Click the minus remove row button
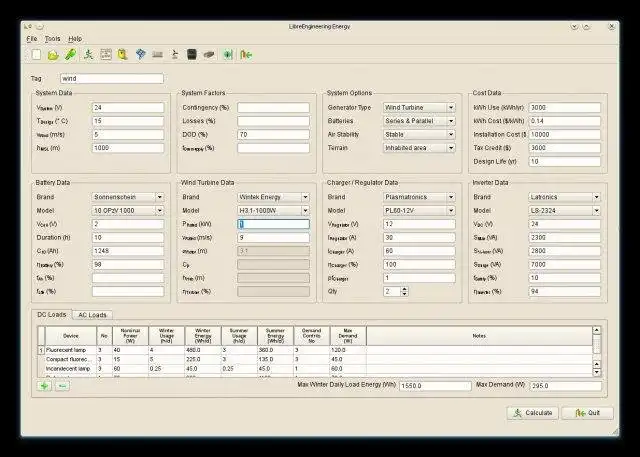The image size is (640, 457). [x=62, y=386]
